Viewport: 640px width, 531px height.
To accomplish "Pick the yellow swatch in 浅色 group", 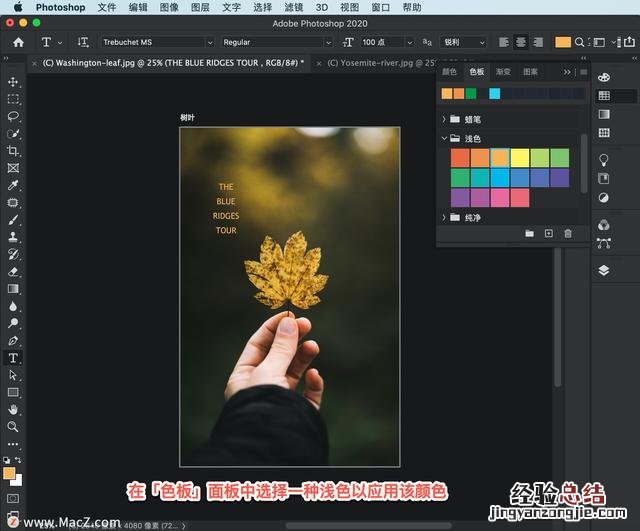I will point(520,157).
